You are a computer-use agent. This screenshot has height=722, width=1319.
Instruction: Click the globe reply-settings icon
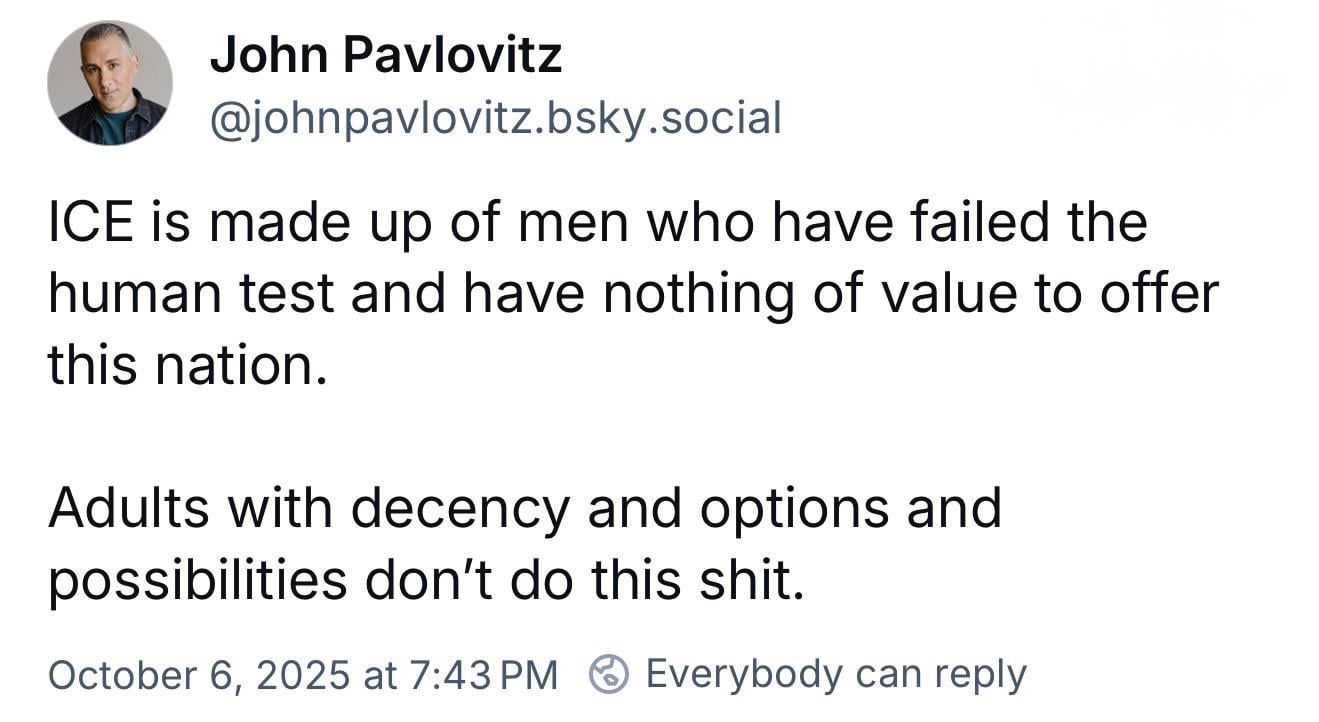(607, 673)
